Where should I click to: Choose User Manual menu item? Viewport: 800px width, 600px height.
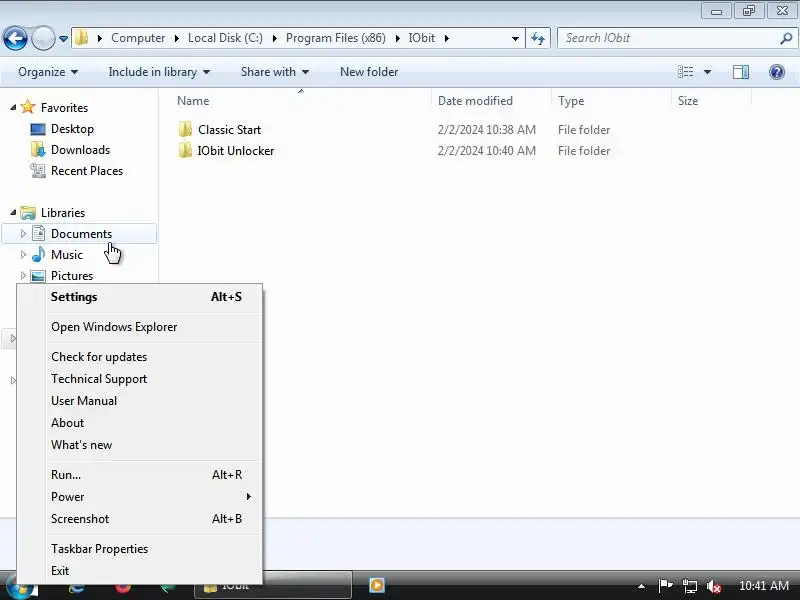(x=140, y=401)
